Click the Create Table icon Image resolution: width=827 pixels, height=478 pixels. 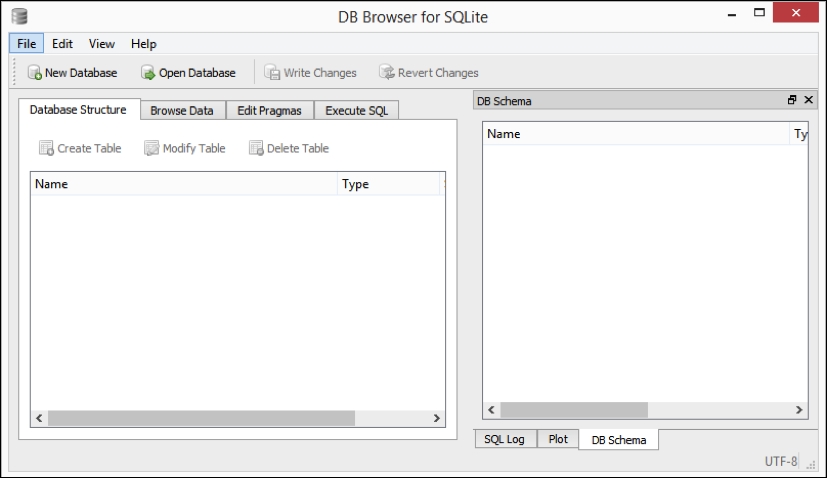click(46, 148)
